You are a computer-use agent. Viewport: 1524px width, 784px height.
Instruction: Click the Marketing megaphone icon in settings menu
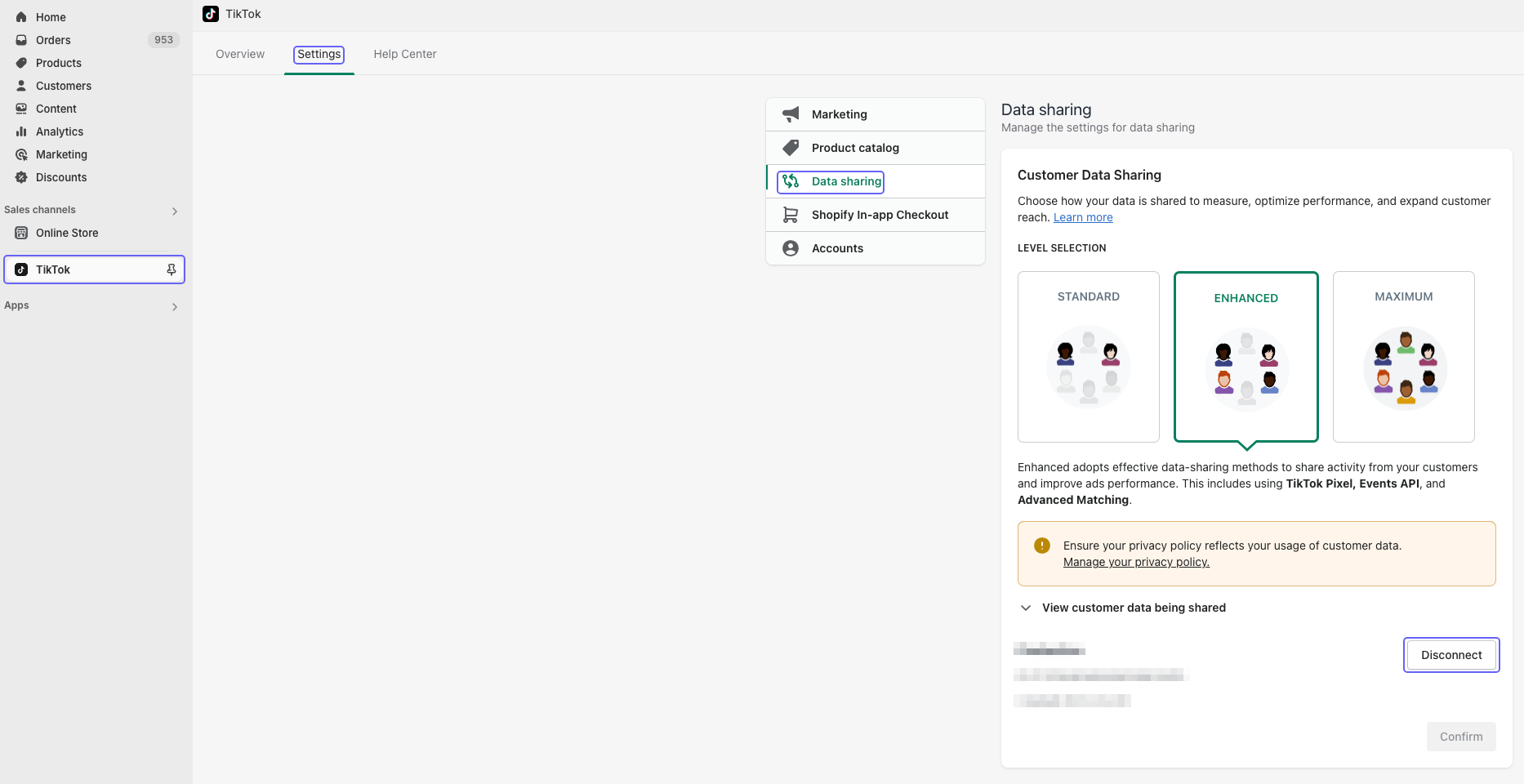(791, 114)
